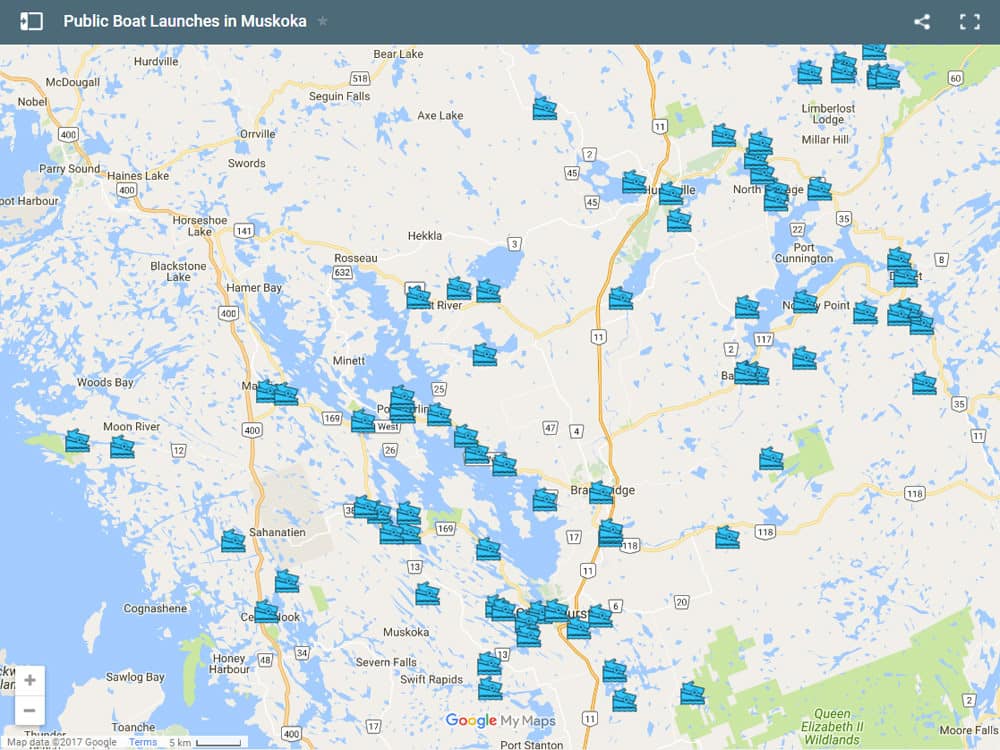Image resolution: width=1000 pixels, height=750 pixels.
Task: Click boat launch marker below Moon River label
Action: (122, 447)
